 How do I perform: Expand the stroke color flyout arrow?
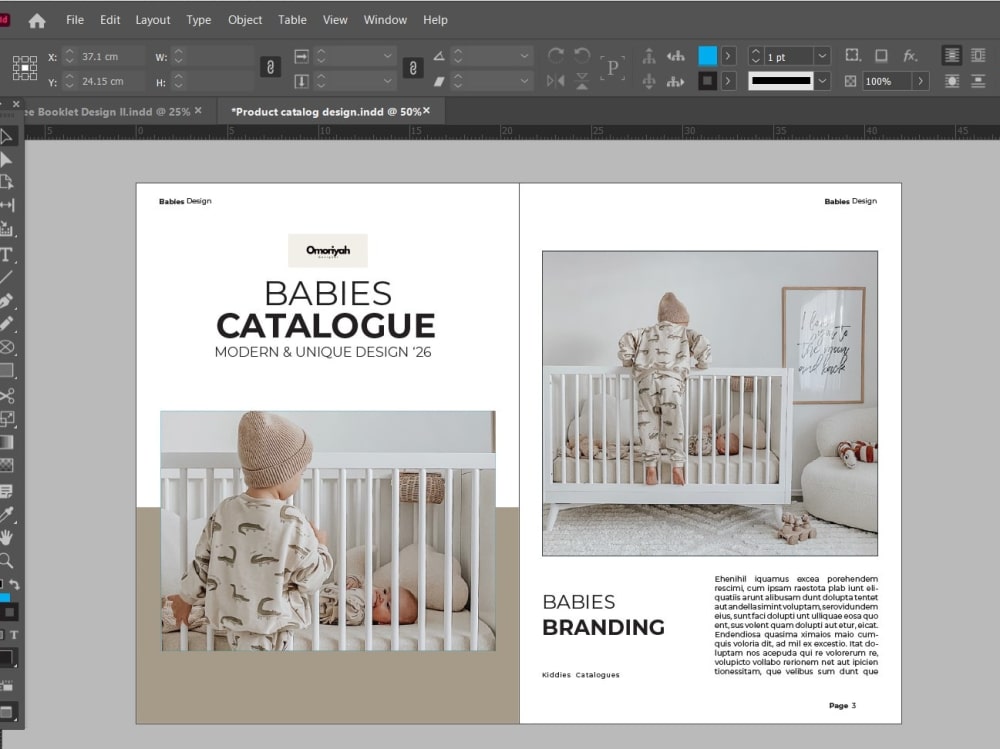click(728, 81)
